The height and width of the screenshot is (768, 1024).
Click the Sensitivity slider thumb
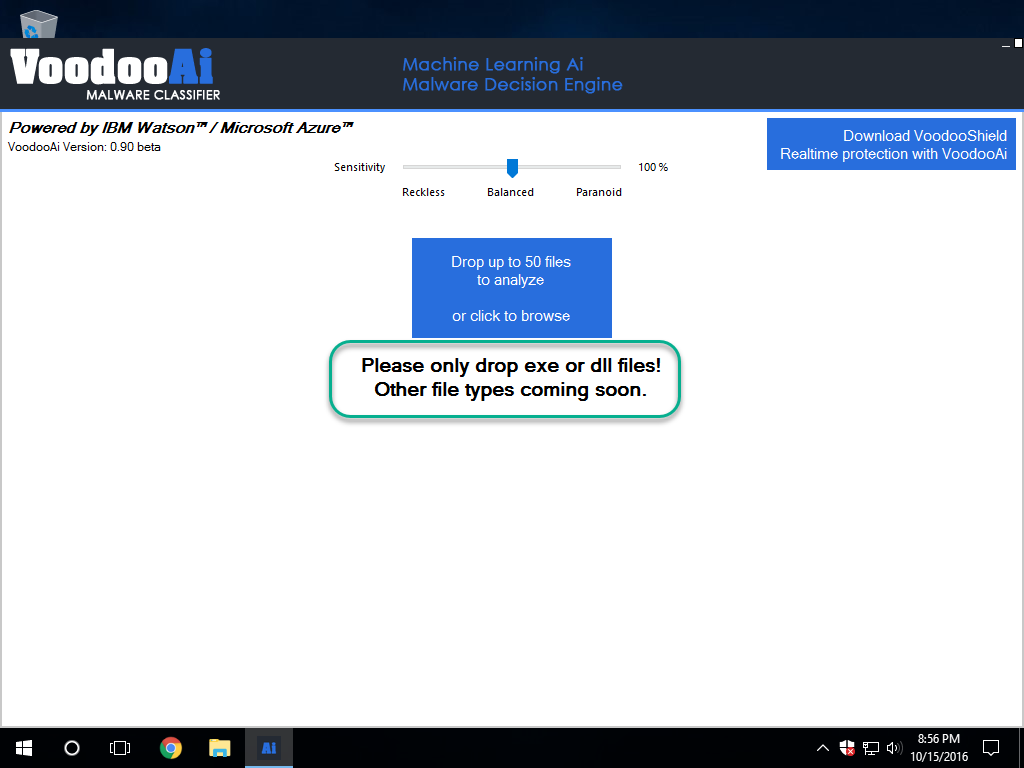(513, 168)
